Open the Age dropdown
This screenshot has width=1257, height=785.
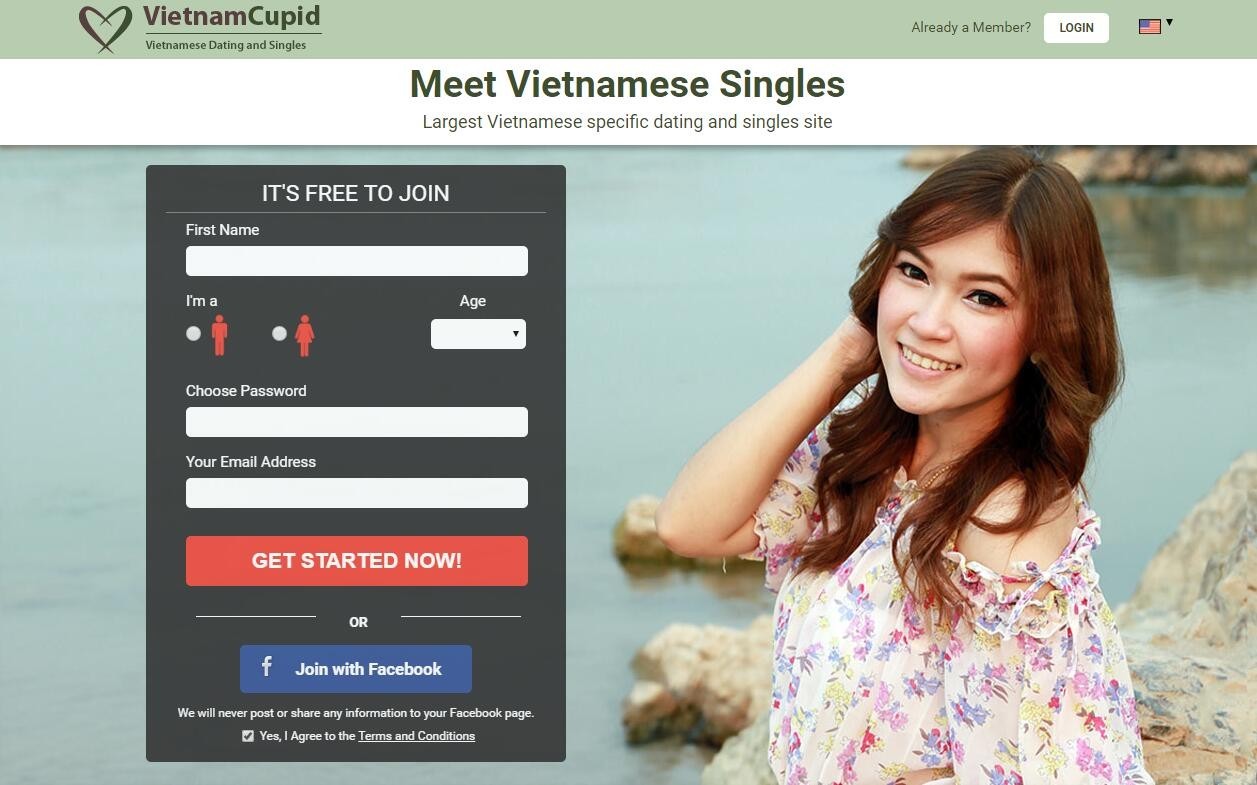click(478, 334)
